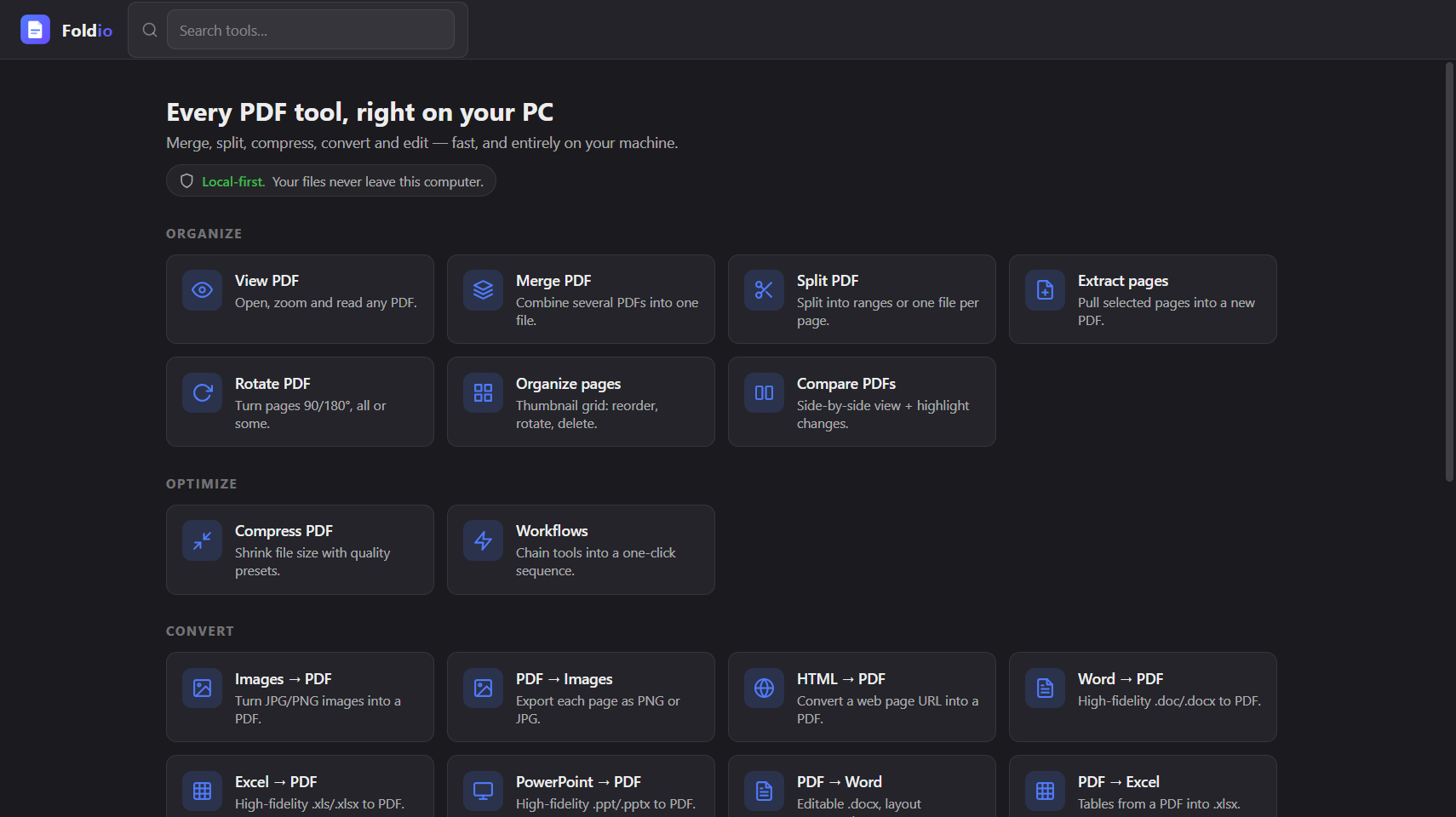The image size is (1456, 817).
Task: Click the Workflows lightning bolt icon
Action: pos(483,540)
